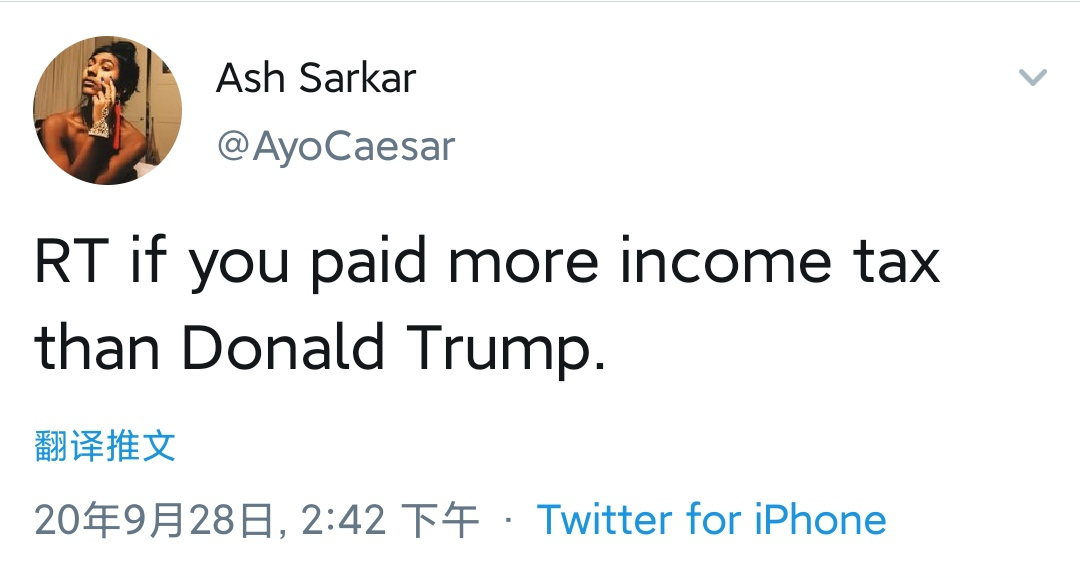
Task: Tap the '@' symbol of the handle
Action: [x=233, y=147]
